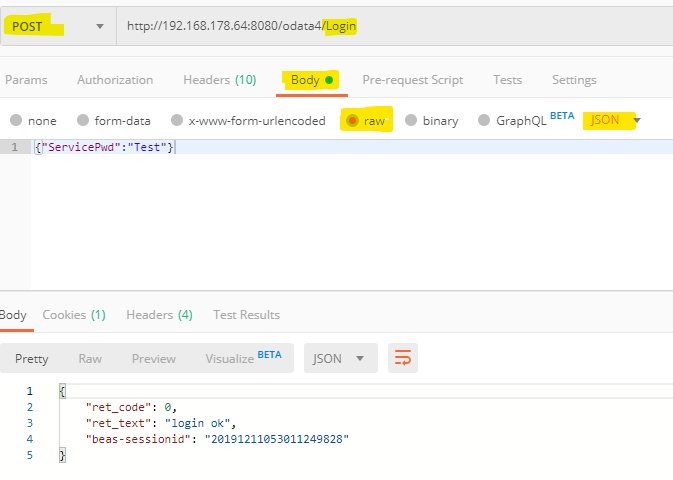Select the raw body type radio button
The height and width of the screenshot is (480, 673).
(x=352, y=121)
